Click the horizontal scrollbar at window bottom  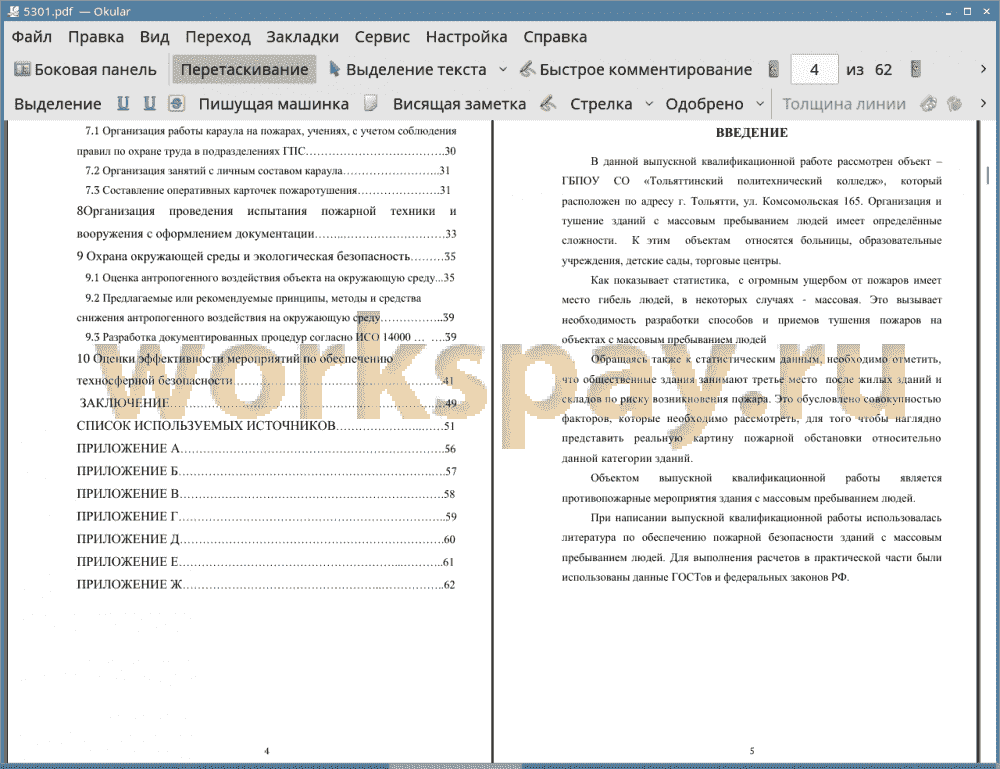(x=455, y=766)
